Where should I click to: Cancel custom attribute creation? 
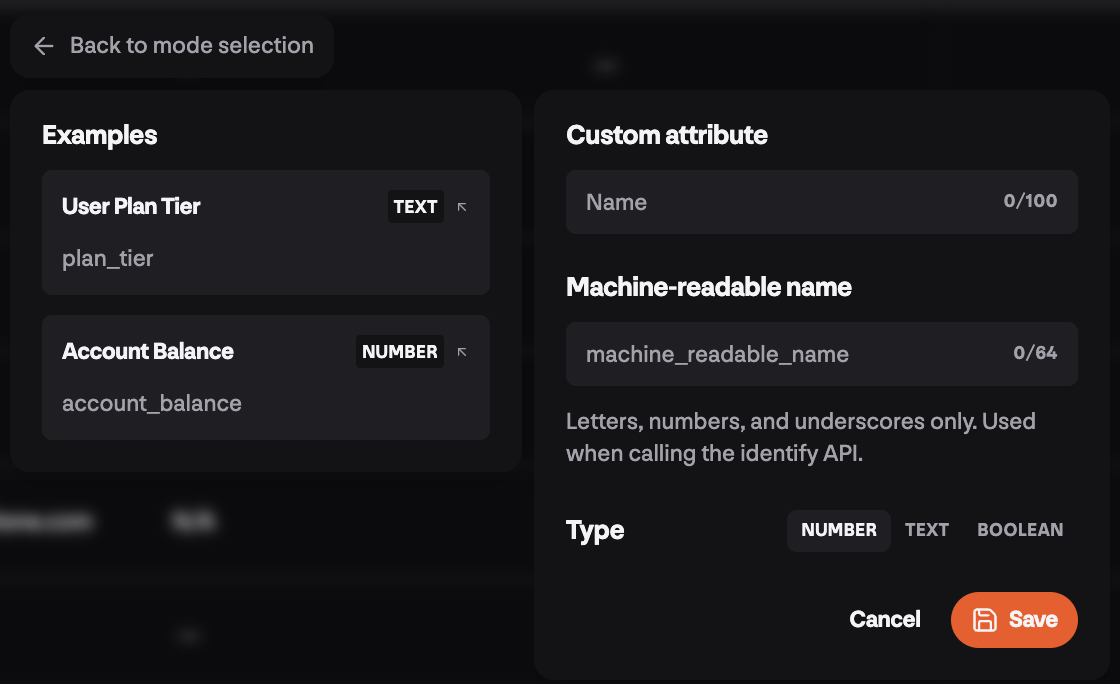click(x=885, y=619)
